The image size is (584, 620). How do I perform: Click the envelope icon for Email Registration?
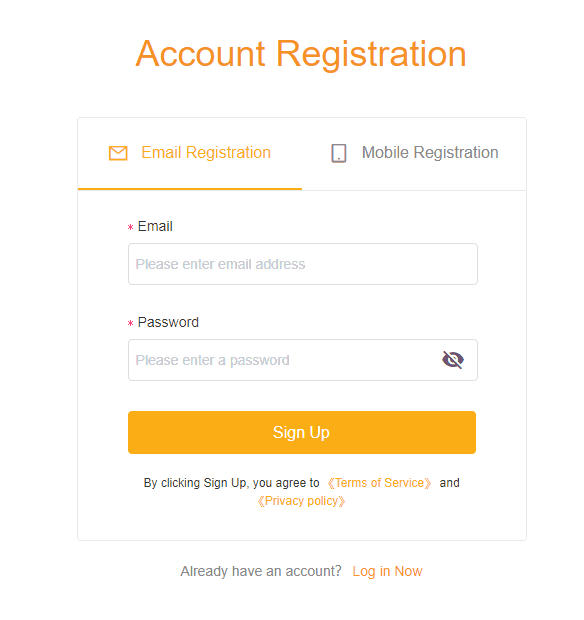[118, 153]
